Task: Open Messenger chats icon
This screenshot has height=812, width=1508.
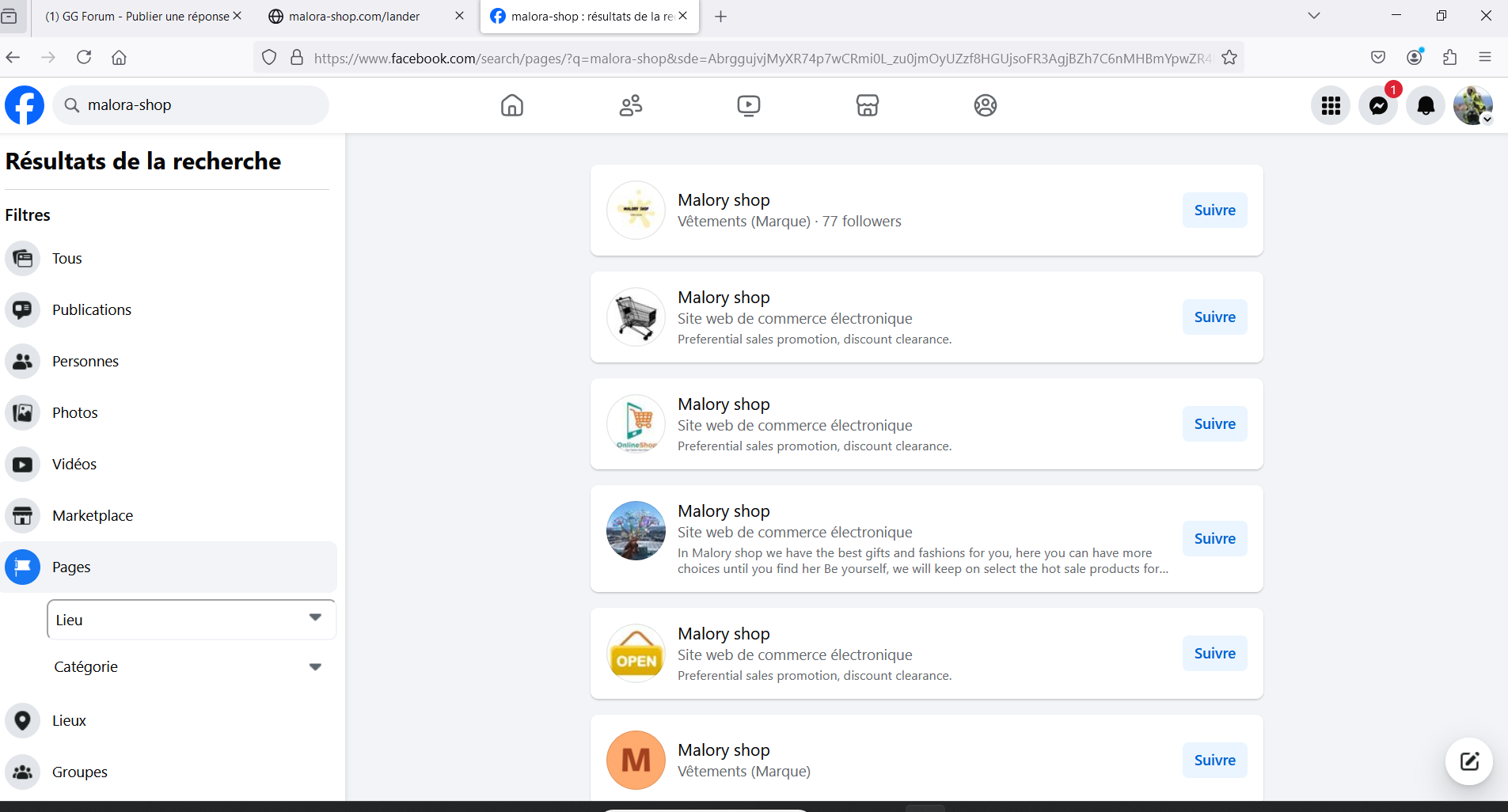Action: click(1378, 105)
